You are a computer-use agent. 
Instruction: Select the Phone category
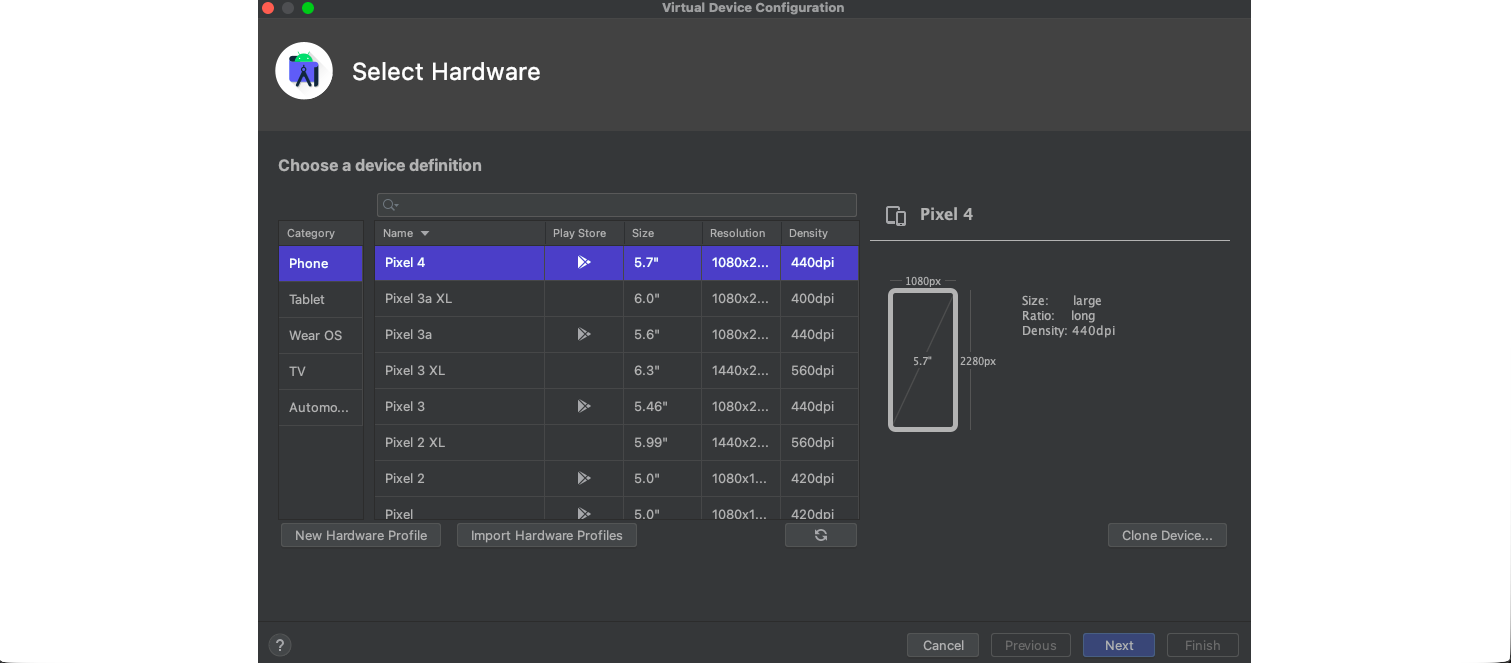(x=321, y=264)
